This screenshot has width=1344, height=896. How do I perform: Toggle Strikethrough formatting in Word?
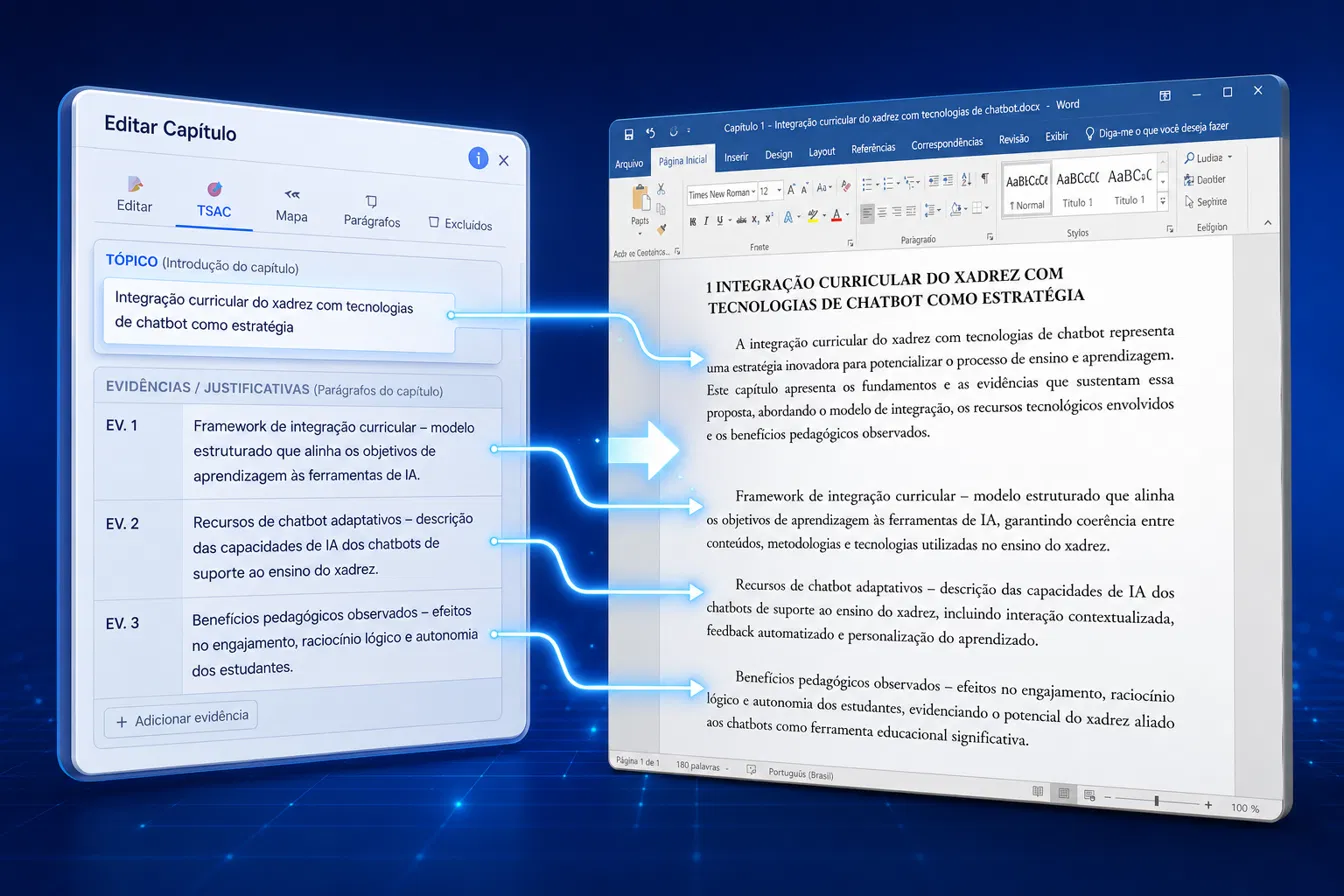pyautogui.click(x=741, y=220)
